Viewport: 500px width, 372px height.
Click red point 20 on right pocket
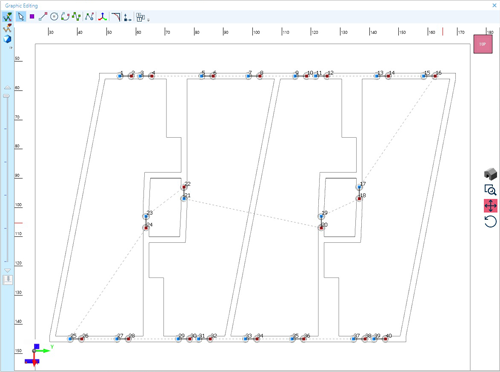point(321,228)
